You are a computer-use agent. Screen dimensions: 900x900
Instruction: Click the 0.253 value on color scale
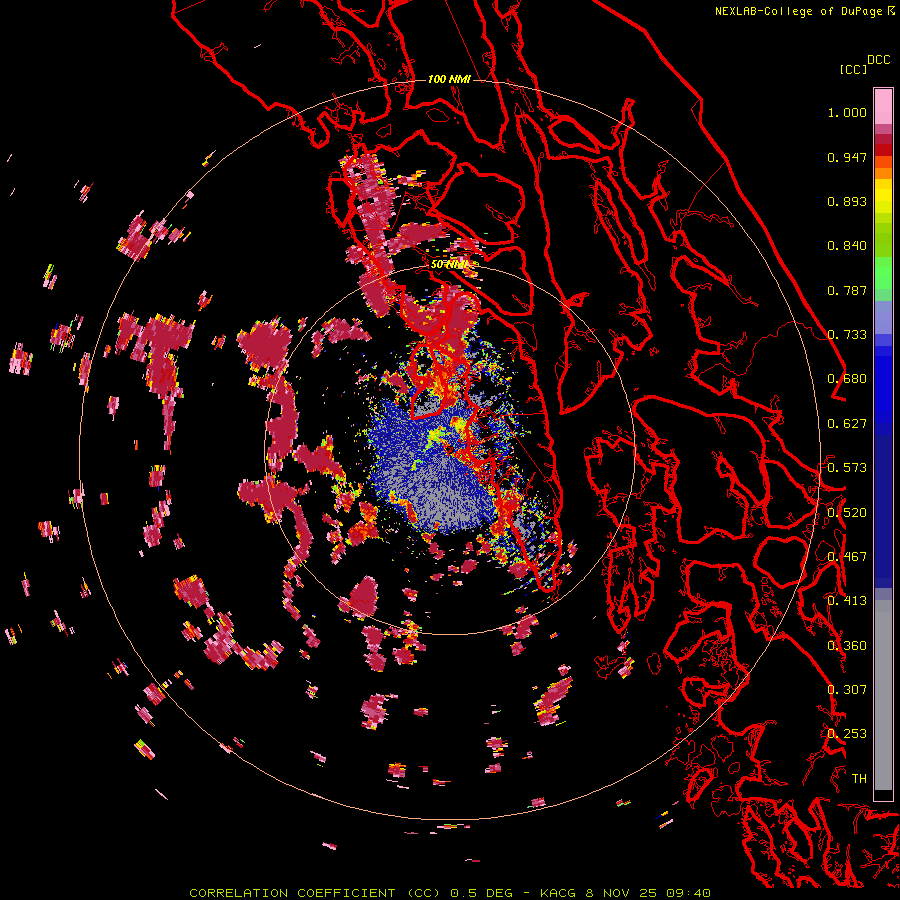click(x=847, y=734)
